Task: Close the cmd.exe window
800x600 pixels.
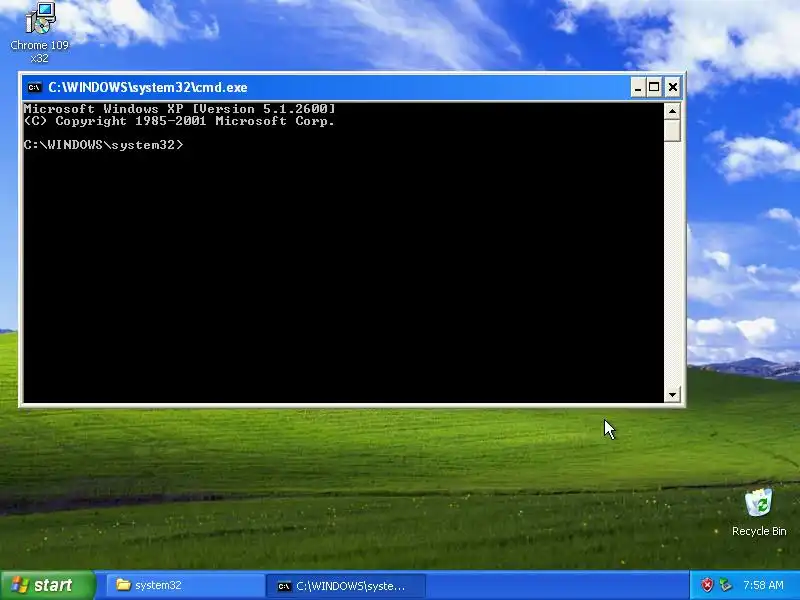Action: pyautogui.click(x=673, y=87)
